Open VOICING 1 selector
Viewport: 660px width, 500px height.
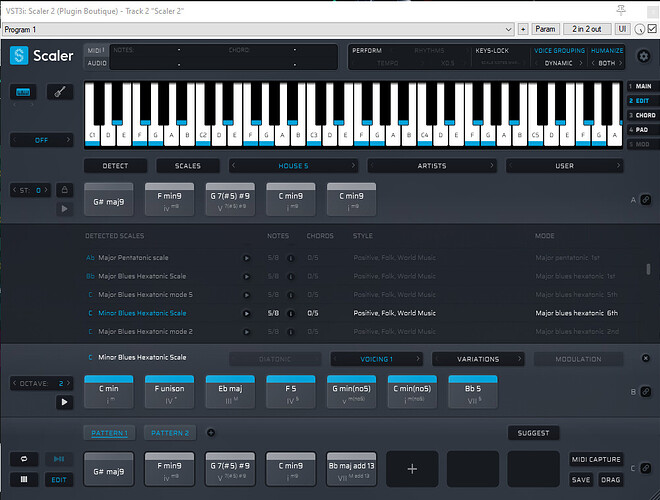[x=376, y=359]
